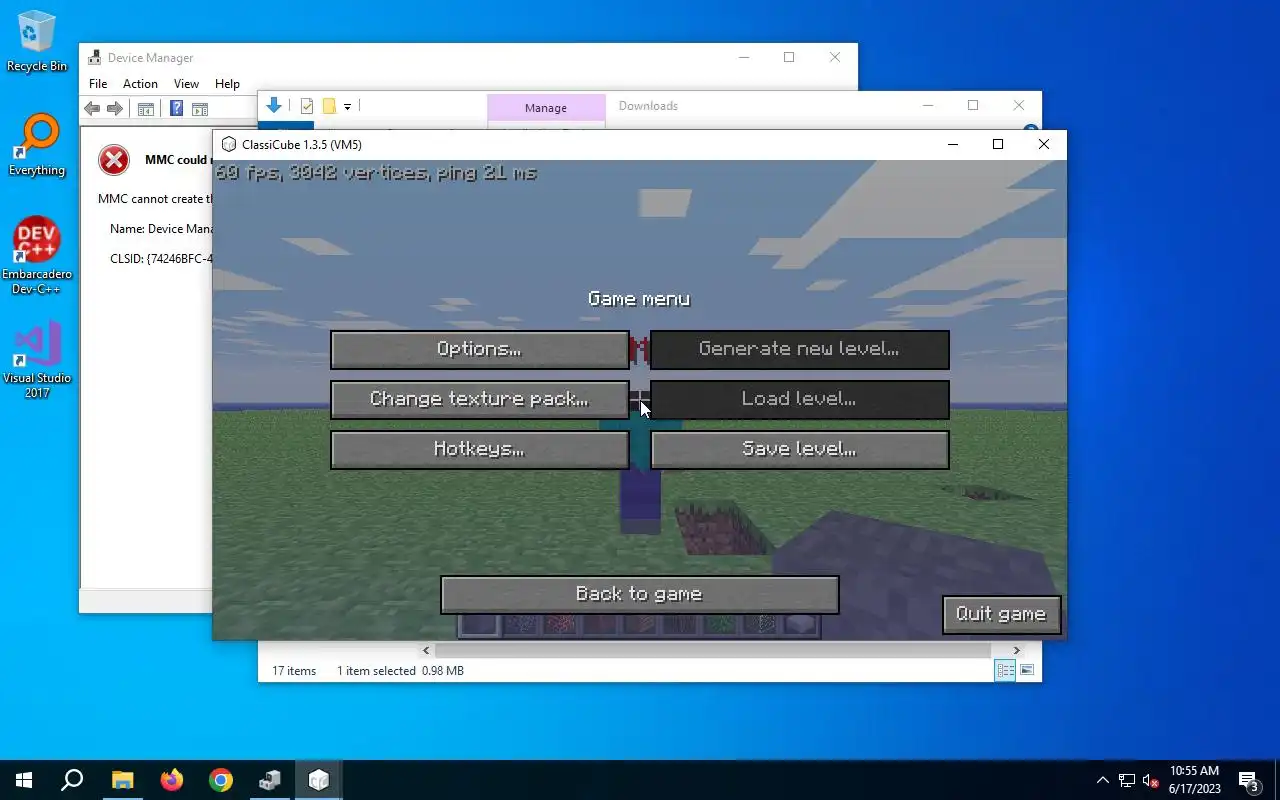Click Forward arrow in Device Manager toolbar
The image size is (1280, 800).
pyautogui.click(x=115, y=109)
